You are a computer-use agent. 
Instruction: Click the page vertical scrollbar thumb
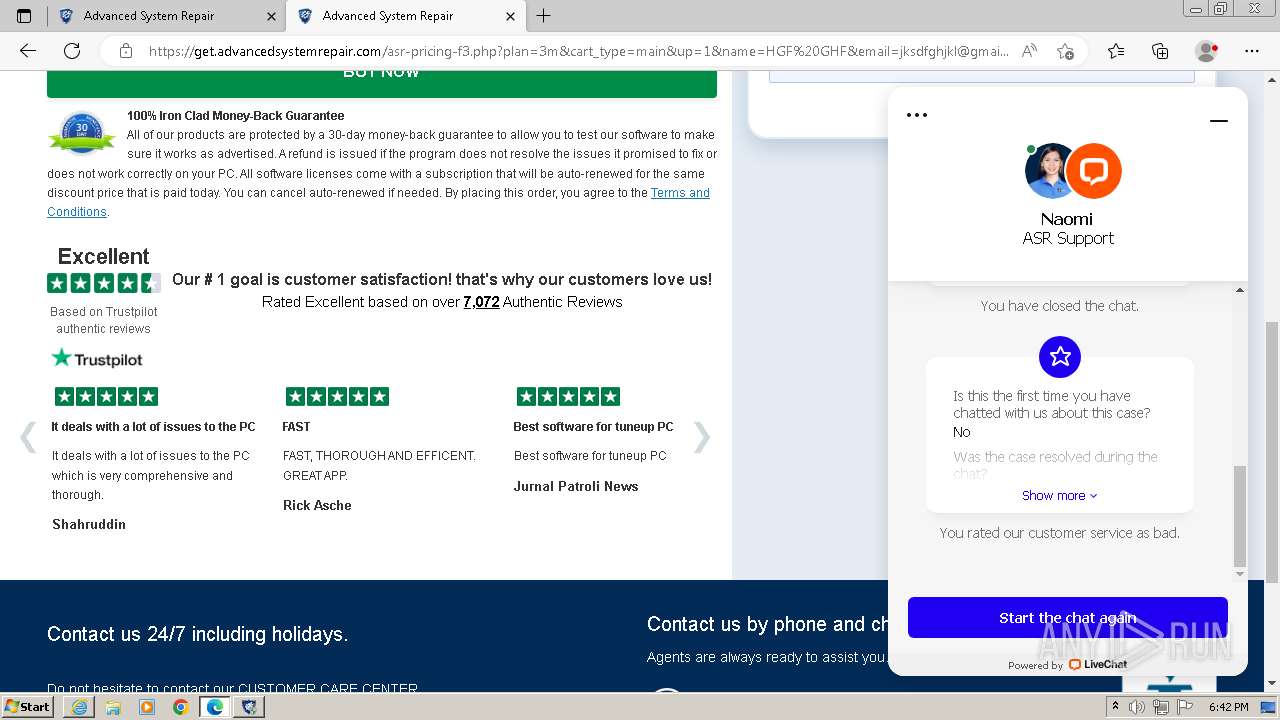click(1272, 452)
